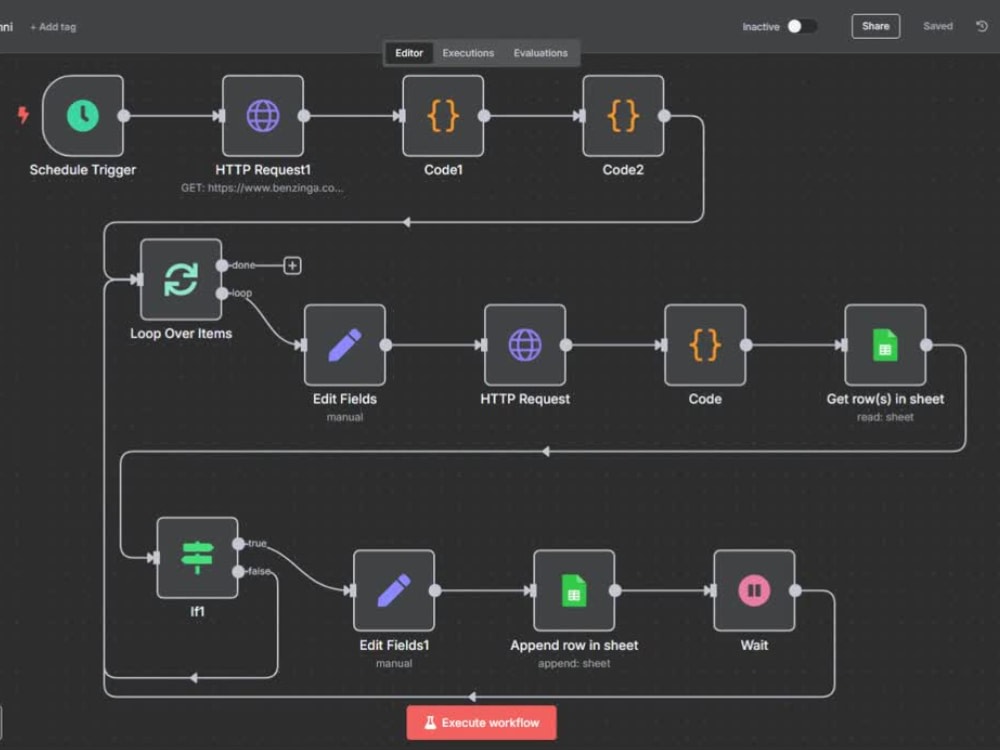1000x750 pixels.
Task: Select the HTTP Request1 globe node
Action: click(x=263, y=115)
